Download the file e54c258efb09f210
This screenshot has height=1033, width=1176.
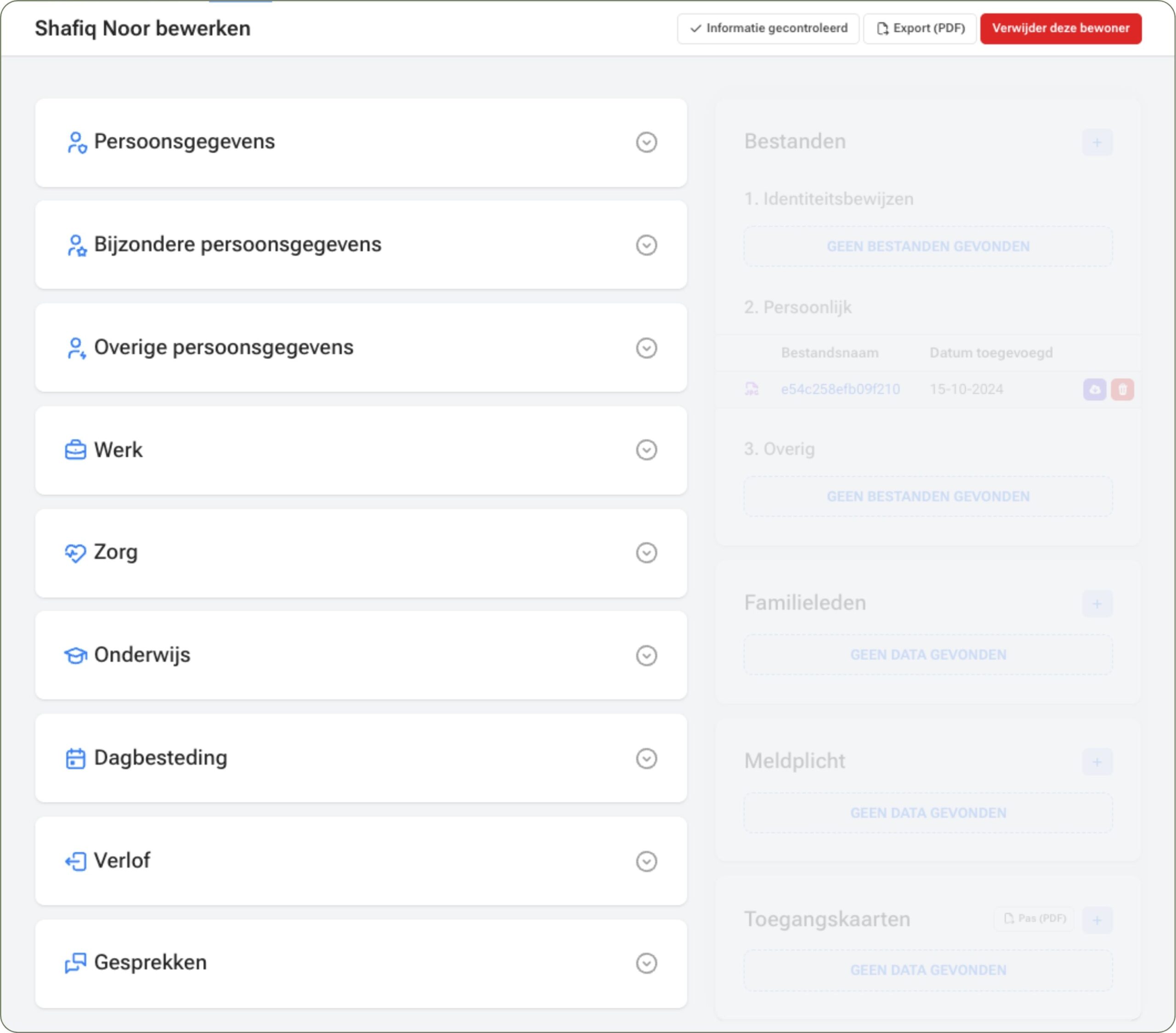click(1095, 389)
